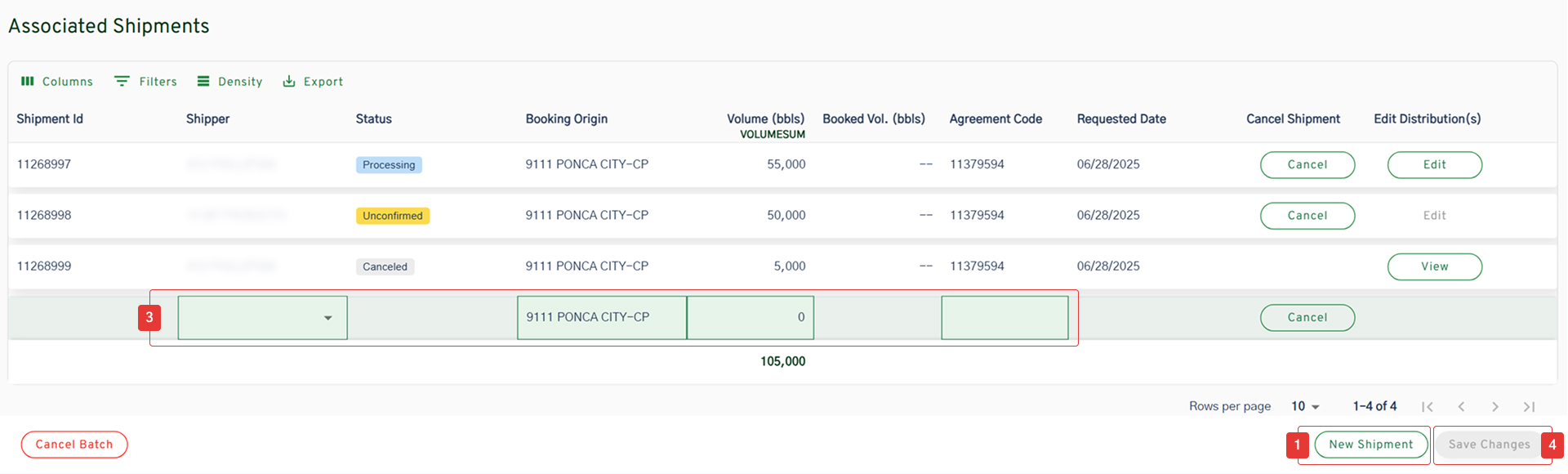Click the empty Agreement Code field
The width and height of the screenshot is (1568, 474).
1004,318
